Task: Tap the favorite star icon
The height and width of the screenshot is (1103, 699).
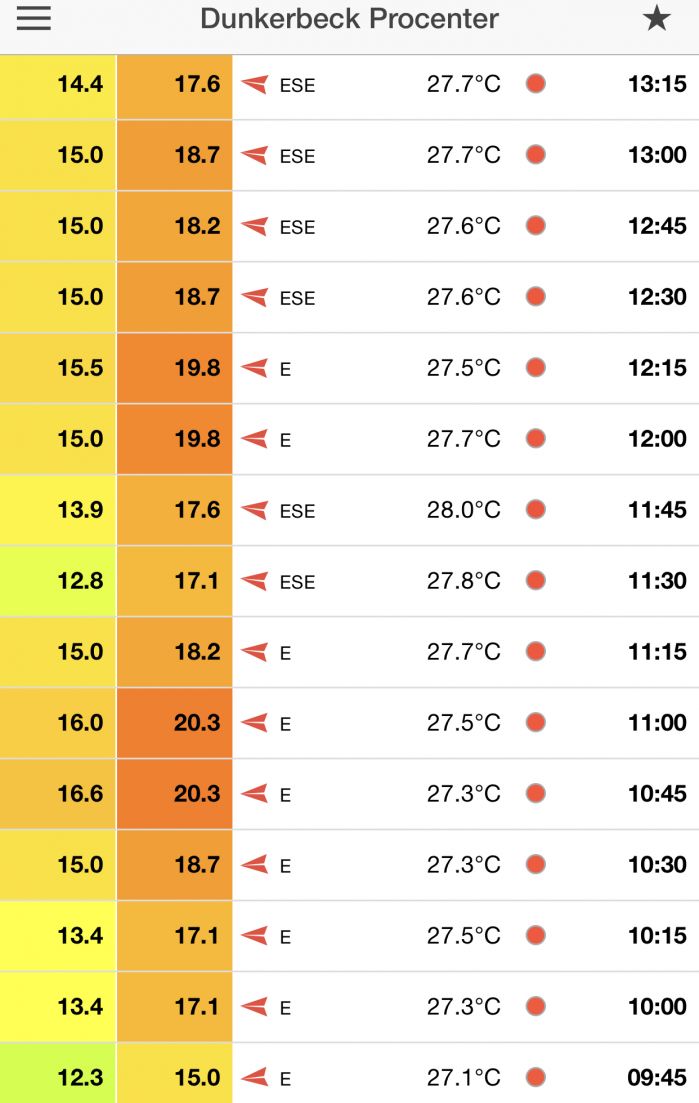Action: (x=656, y=19)
